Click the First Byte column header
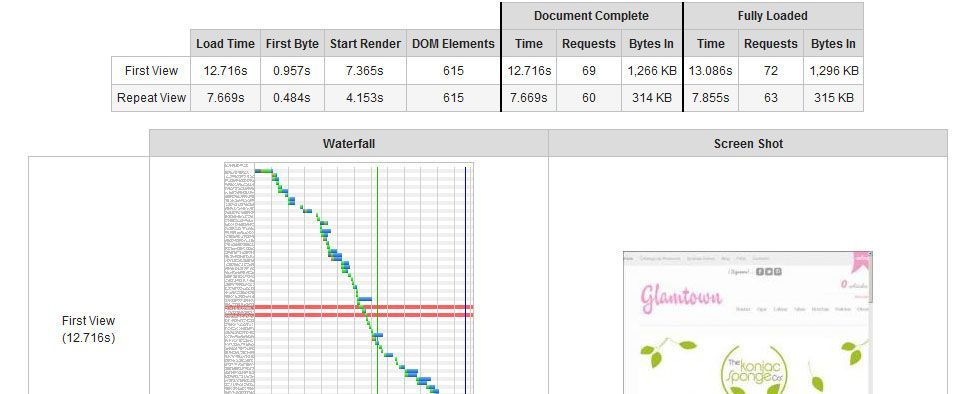 point(292,43)
